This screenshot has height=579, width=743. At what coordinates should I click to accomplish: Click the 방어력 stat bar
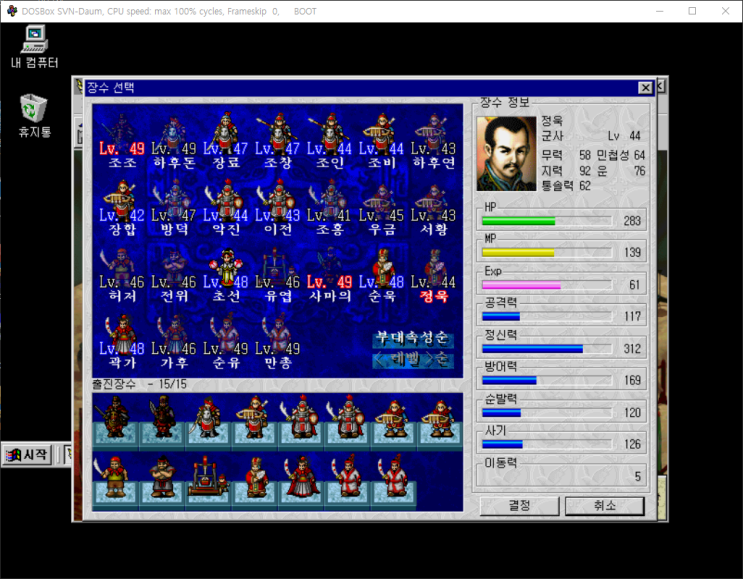point(546,380)
